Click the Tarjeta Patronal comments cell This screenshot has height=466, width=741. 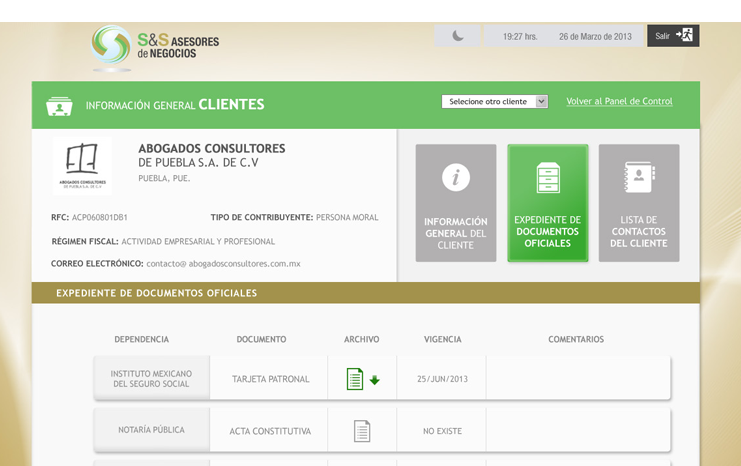(576, 379)
